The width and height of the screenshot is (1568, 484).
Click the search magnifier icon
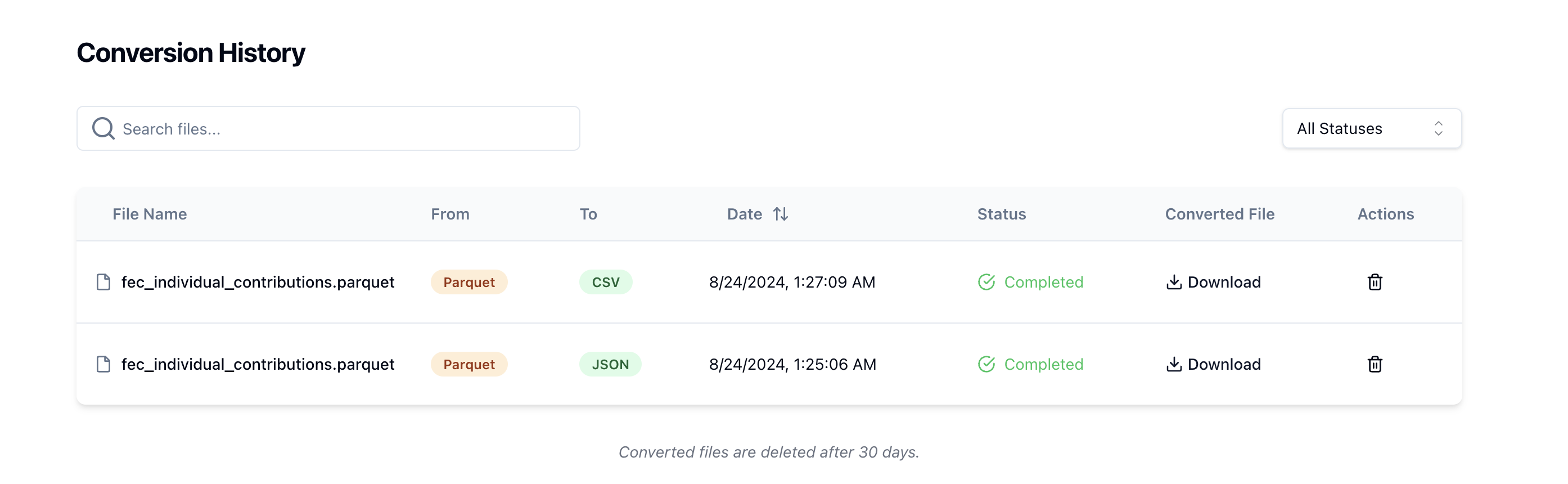(103, 128)
